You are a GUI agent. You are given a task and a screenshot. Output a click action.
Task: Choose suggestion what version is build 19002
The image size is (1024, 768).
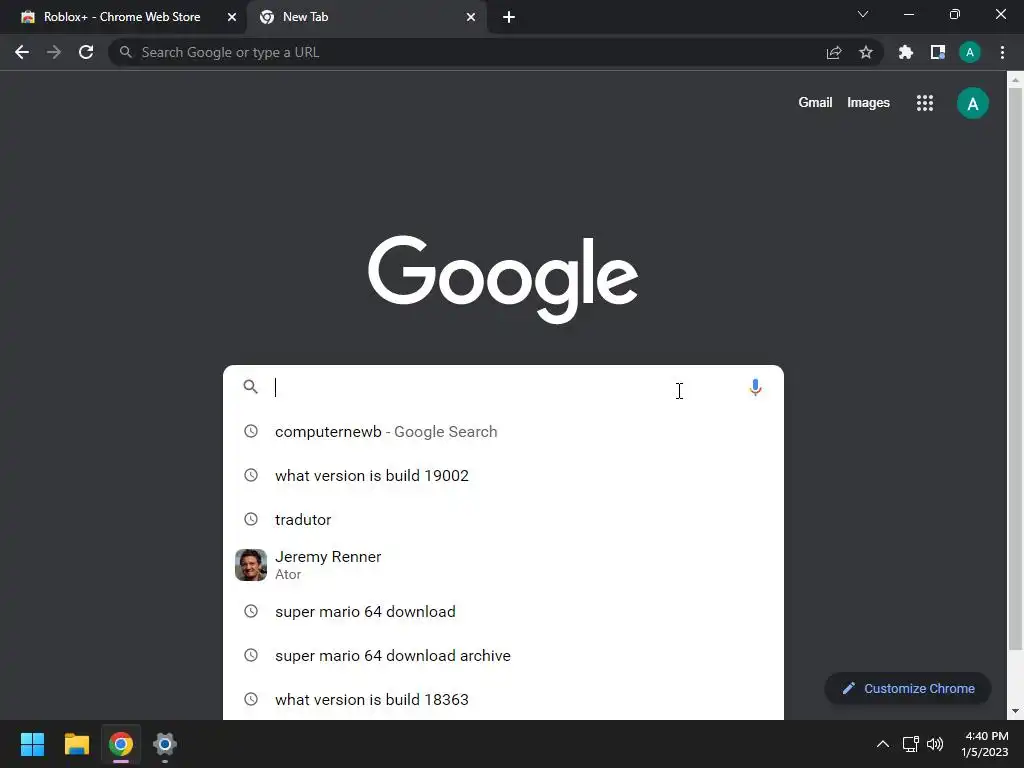coord(503,475)
